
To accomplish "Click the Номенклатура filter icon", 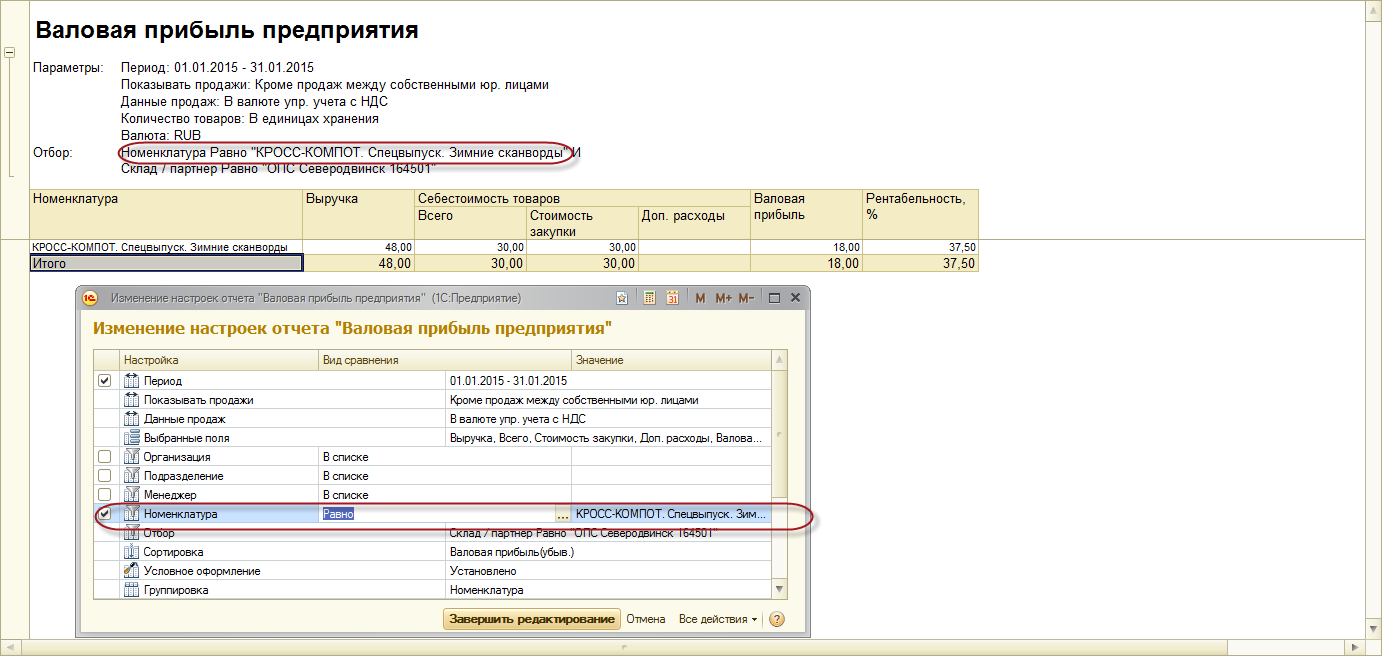I will [130, 514].
